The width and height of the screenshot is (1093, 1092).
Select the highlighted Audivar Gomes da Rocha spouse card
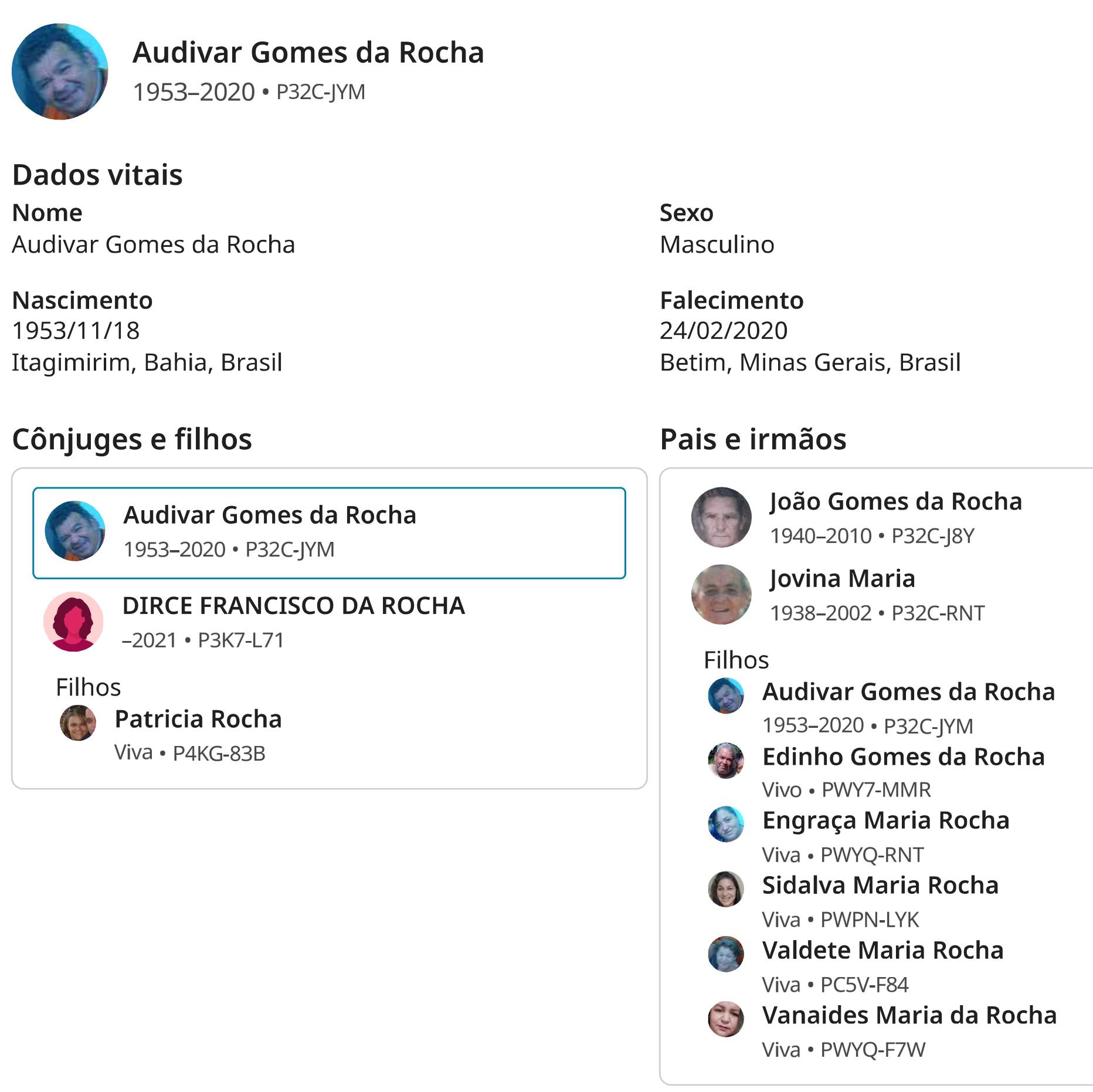330,533
